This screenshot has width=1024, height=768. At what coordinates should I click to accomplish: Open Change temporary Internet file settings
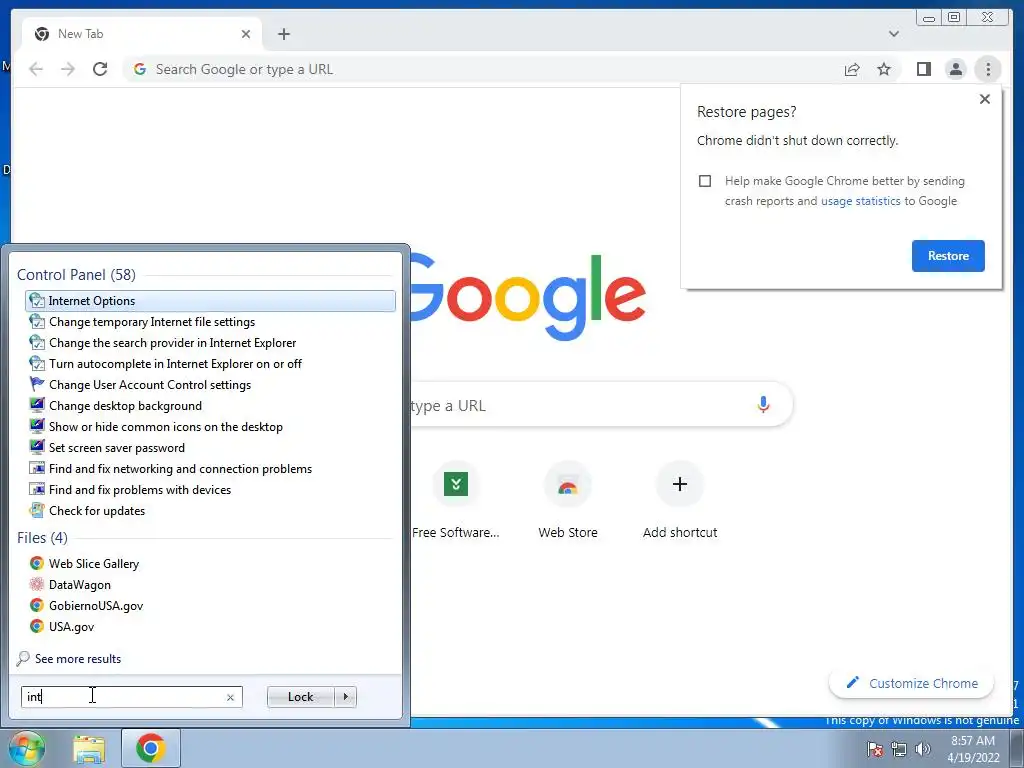click(210, 322)
